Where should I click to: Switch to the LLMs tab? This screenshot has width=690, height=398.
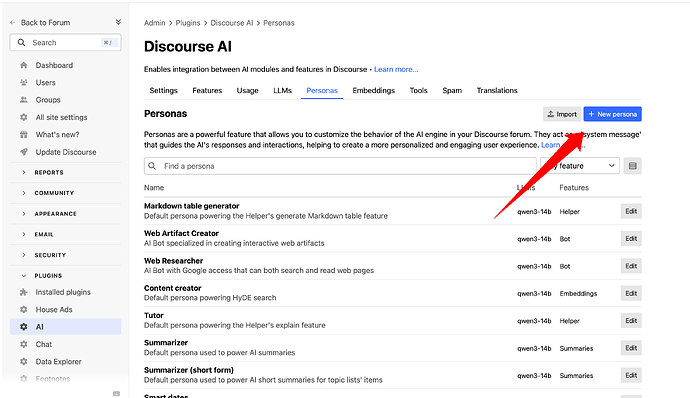(x=283, y=90)
